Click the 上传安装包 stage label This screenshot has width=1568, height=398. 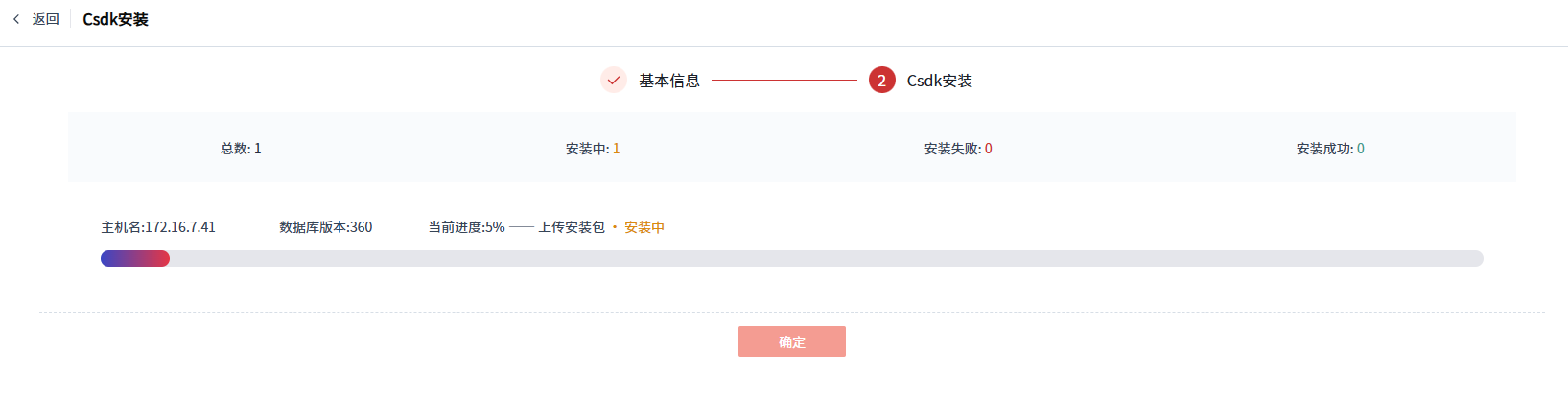572,227
